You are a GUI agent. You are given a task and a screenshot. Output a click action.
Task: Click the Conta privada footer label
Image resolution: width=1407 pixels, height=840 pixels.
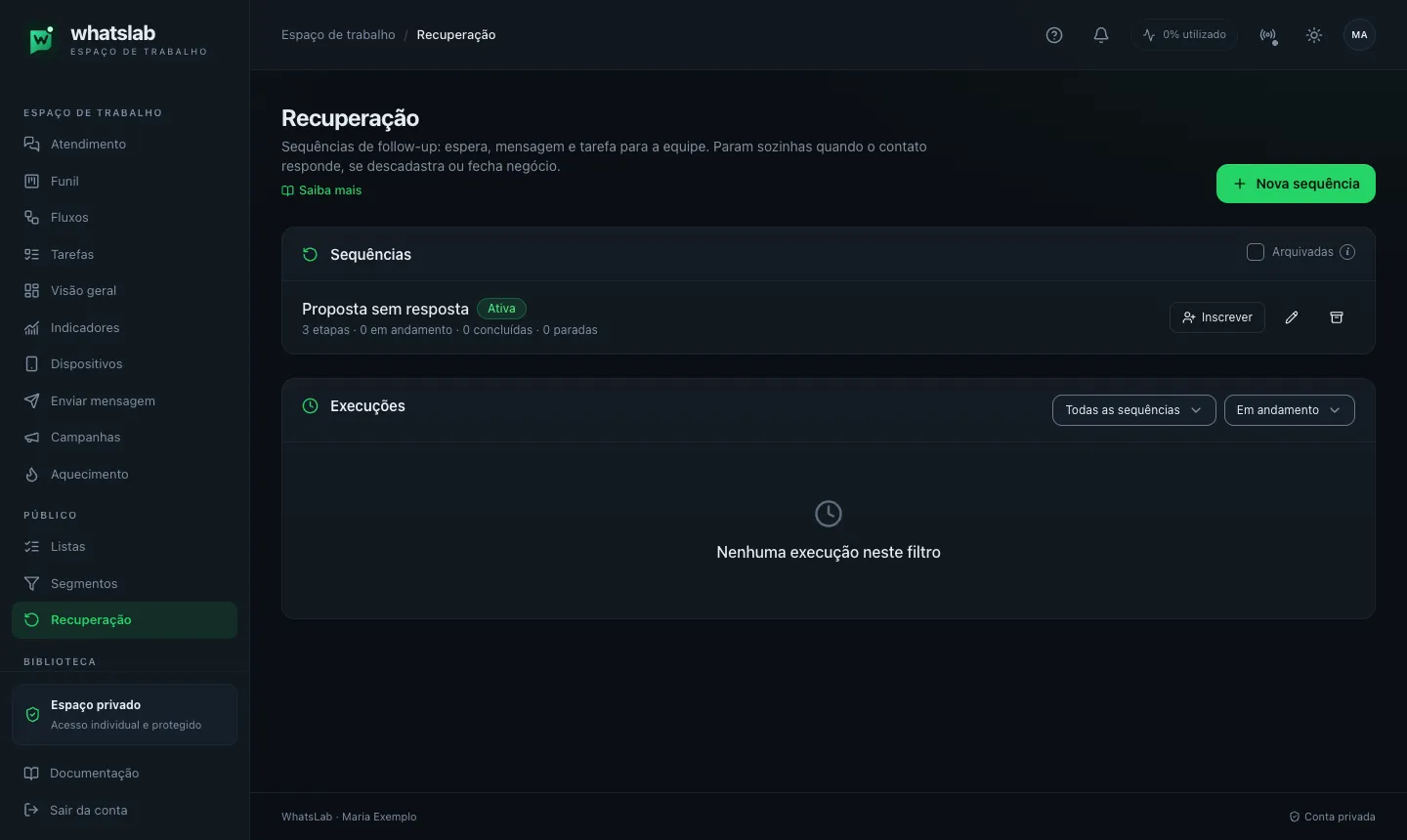point(1332,817)
